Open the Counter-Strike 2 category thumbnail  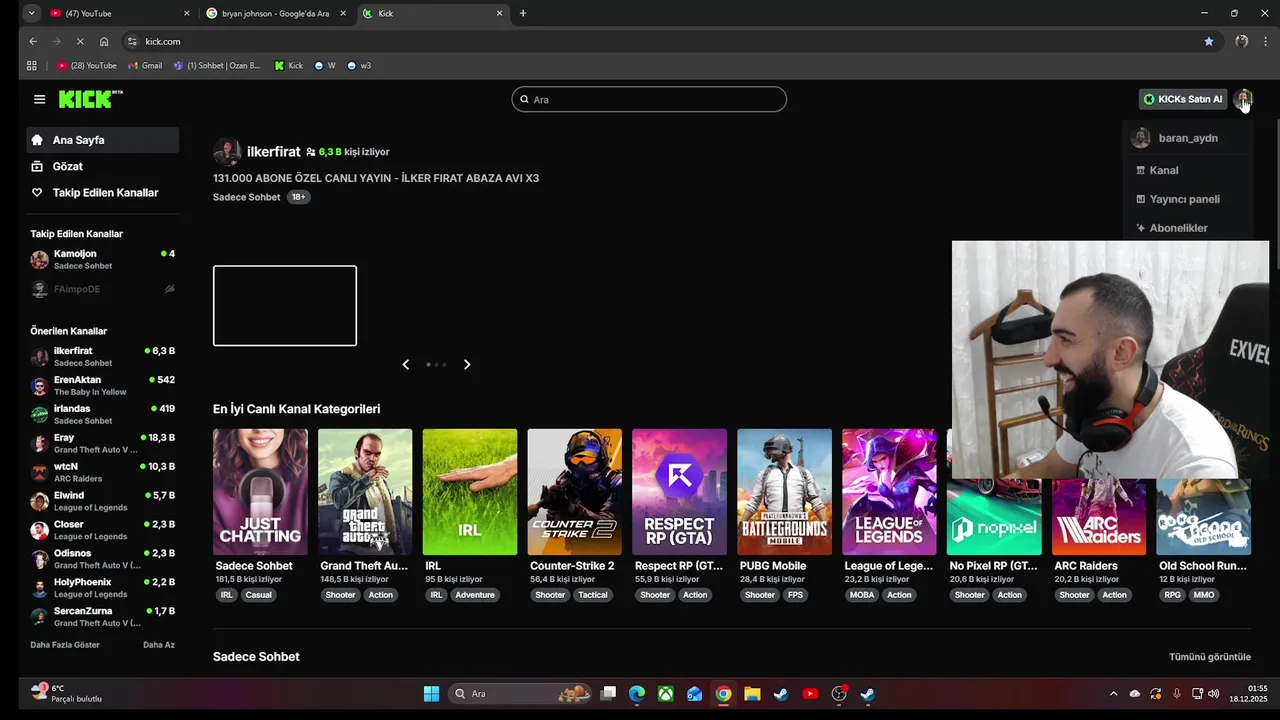click(x=575, y=492)
